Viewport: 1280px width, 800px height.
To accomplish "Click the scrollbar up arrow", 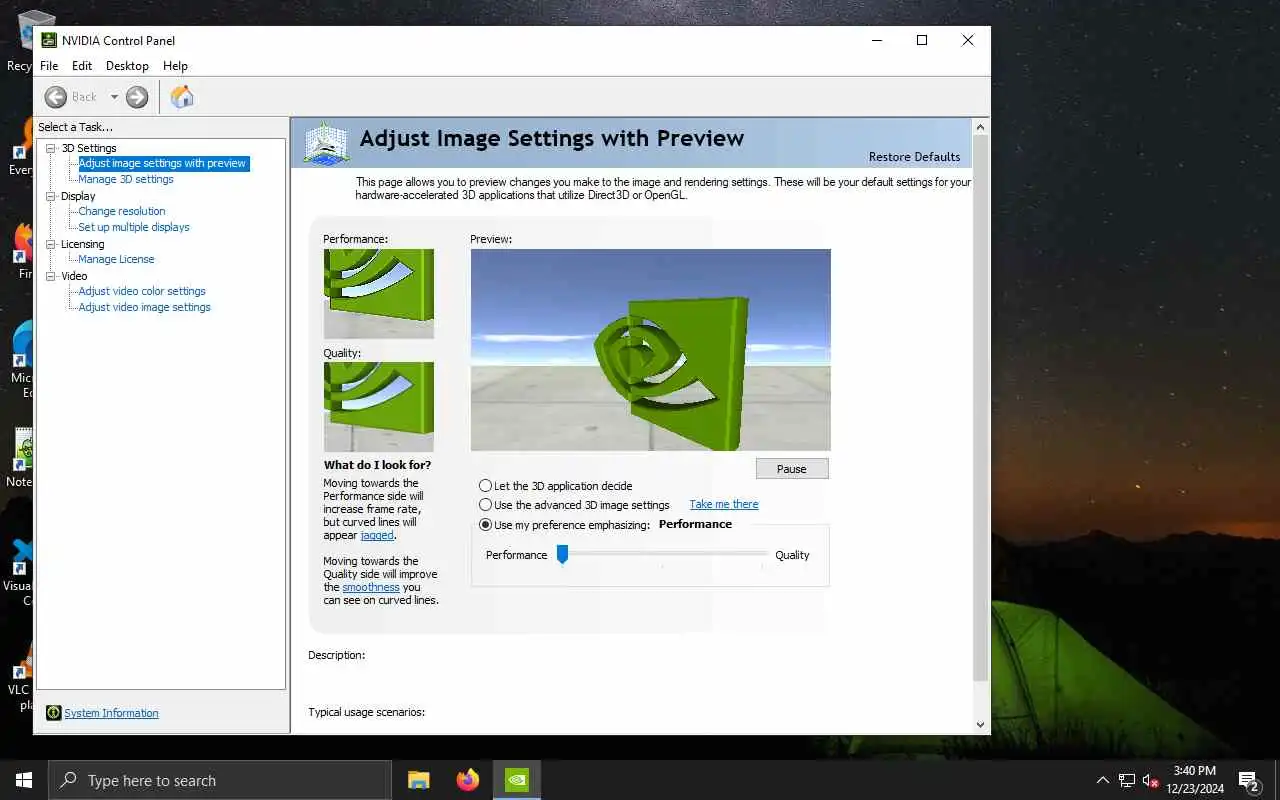I will pyautogui.click(x=980, y=127).
